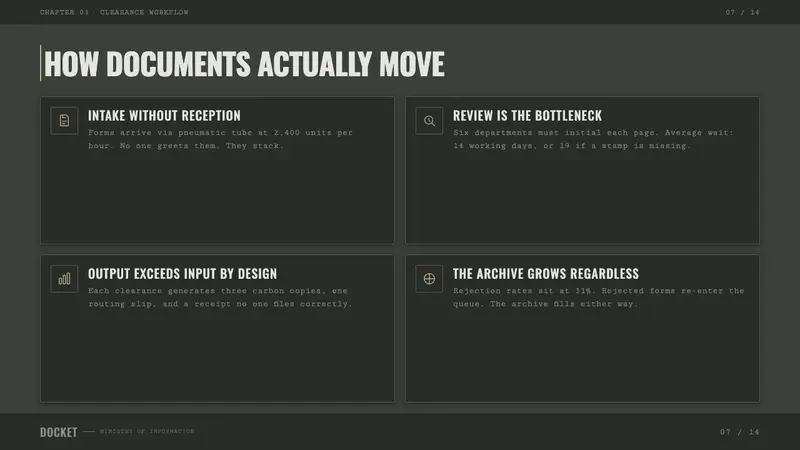Image resolution: width=800 pixels, height=450 pixels.
Task: Select the 'How Documents Actually Move' title
Action: pos(244,64)
